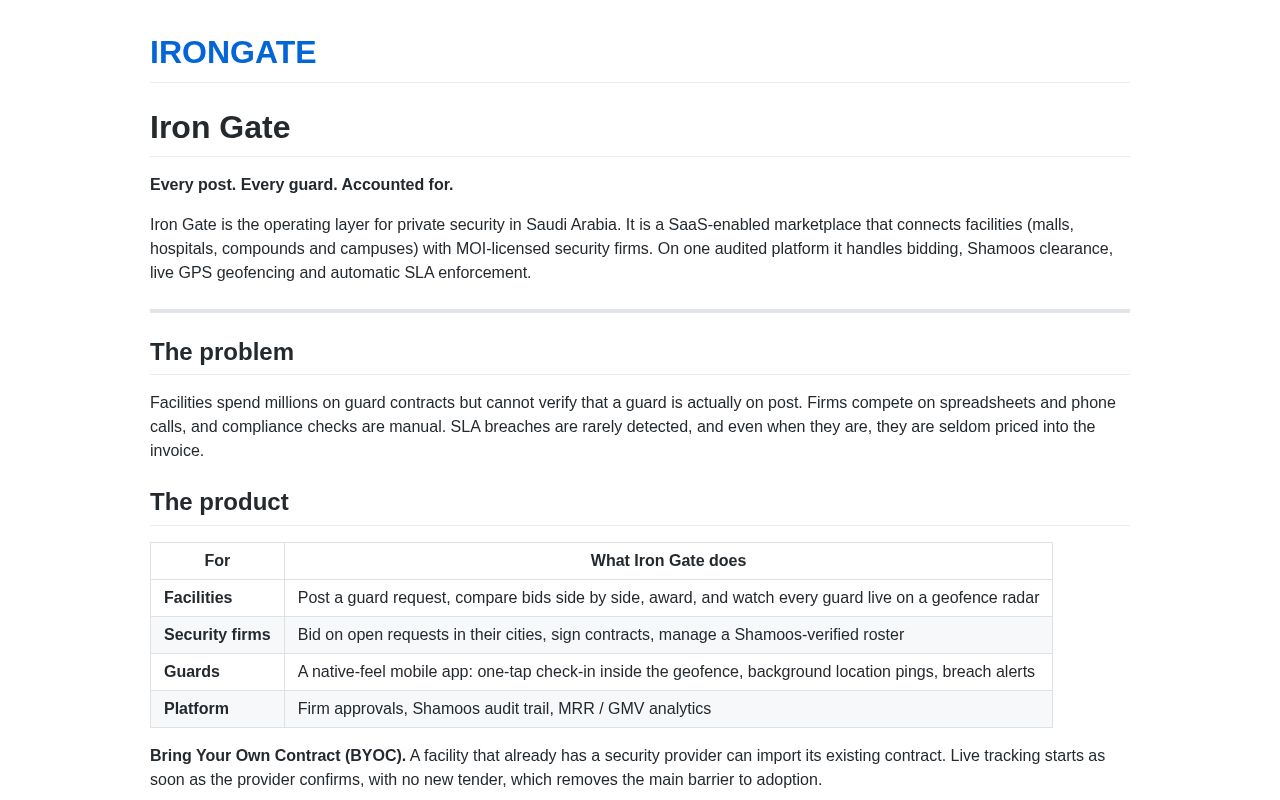
Task: Click the Iron Gate main heading
Action: coord(220,127)
